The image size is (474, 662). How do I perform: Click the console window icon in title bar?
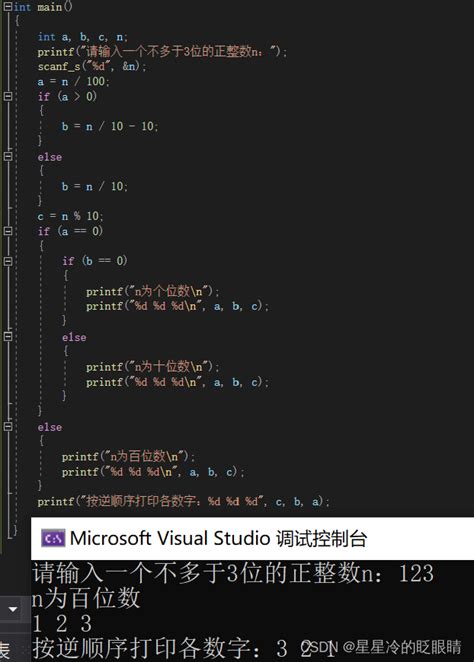[53, 538]
